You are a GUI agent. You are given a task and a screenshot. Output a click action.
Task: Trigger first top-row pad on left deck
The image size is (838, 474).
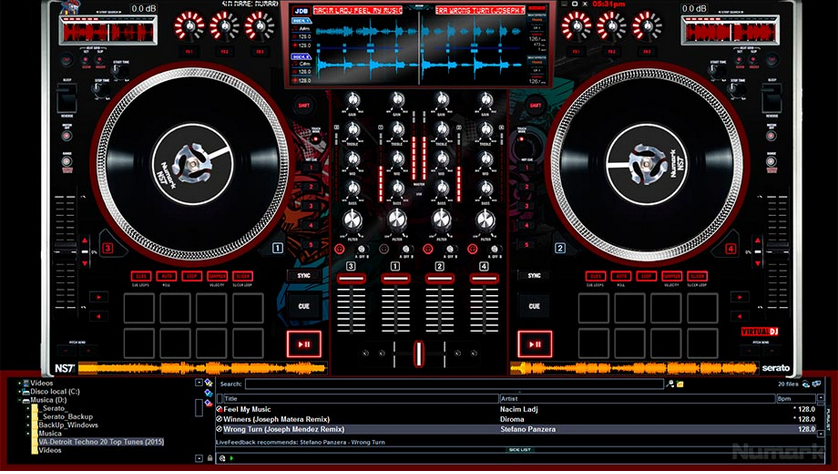[x=139, y=308]
